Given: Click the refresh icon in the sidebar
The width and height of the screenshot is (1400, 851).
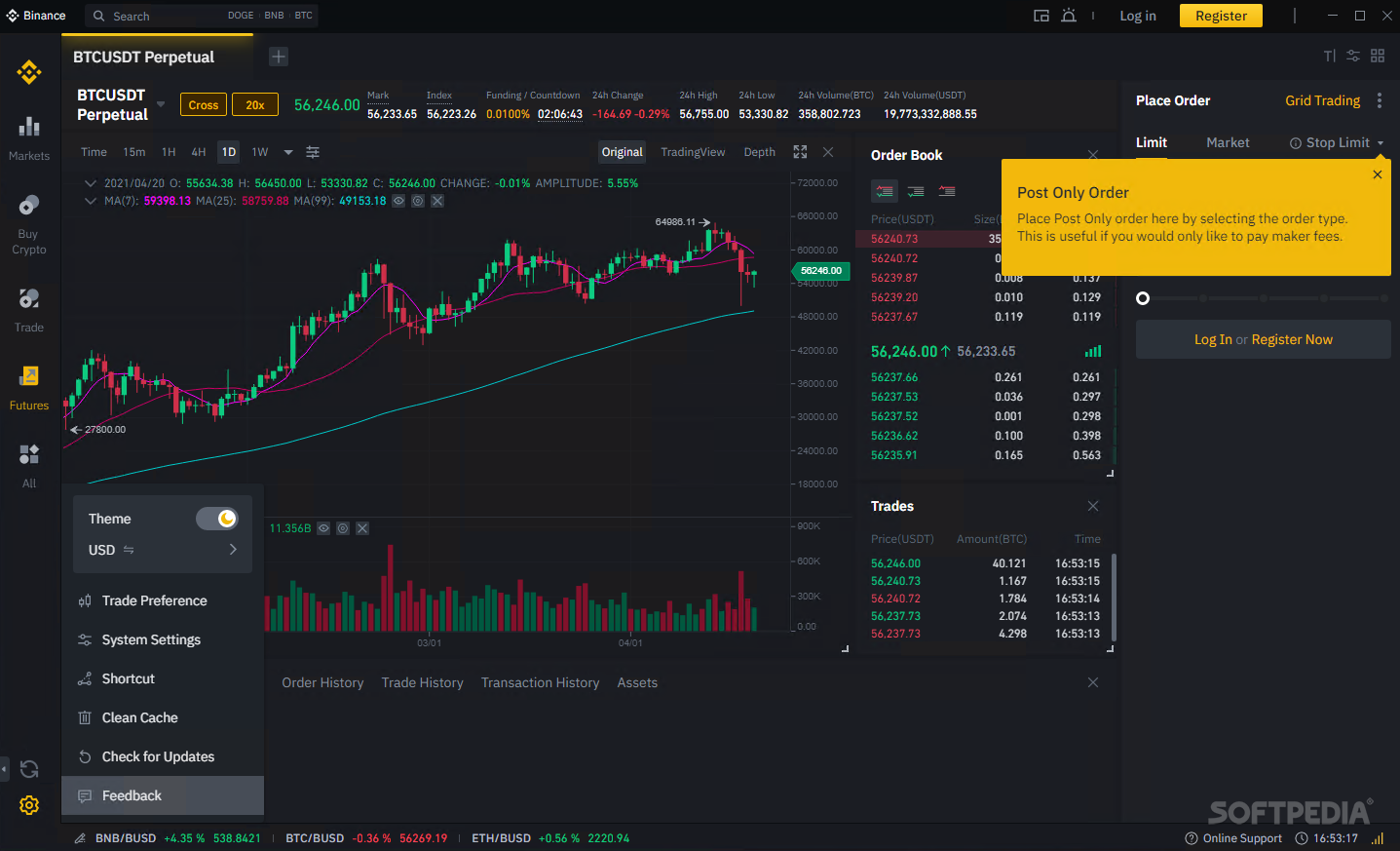Looking at the screenshot, I should pyautogui.click(x=29, y=769).
